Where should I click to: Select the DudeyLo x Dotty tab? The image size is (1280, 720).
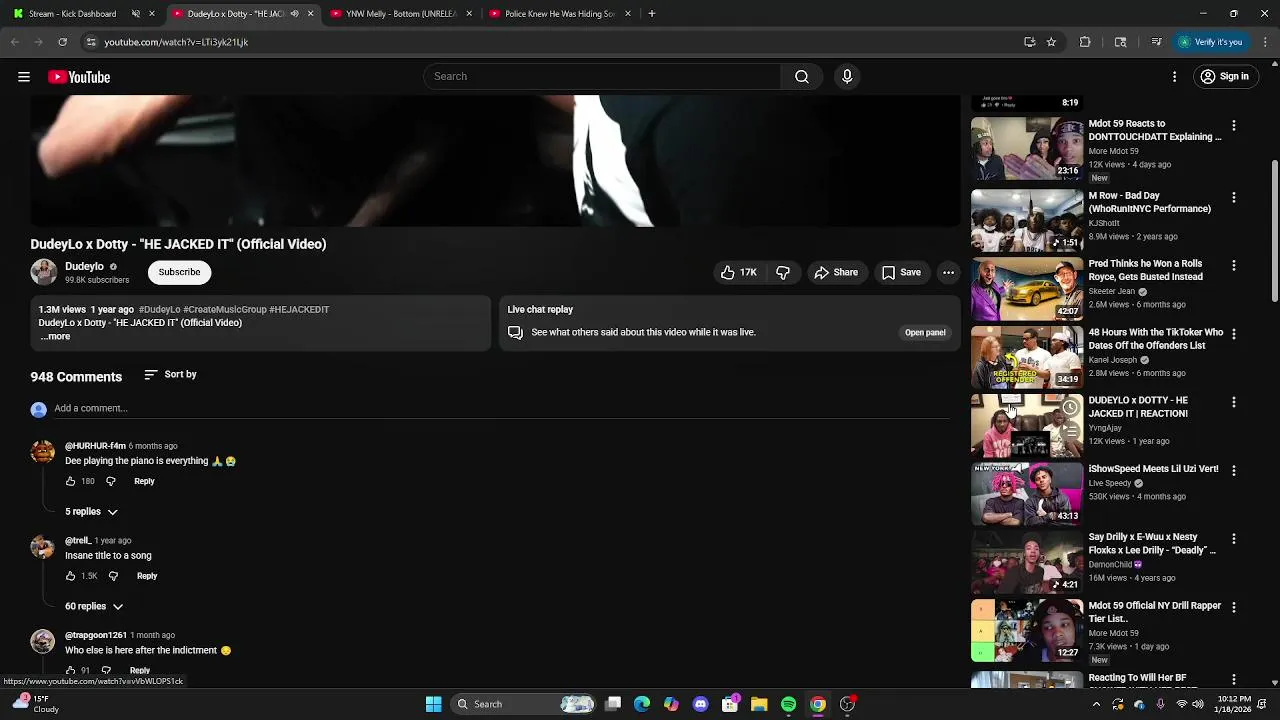coord(243,14)
